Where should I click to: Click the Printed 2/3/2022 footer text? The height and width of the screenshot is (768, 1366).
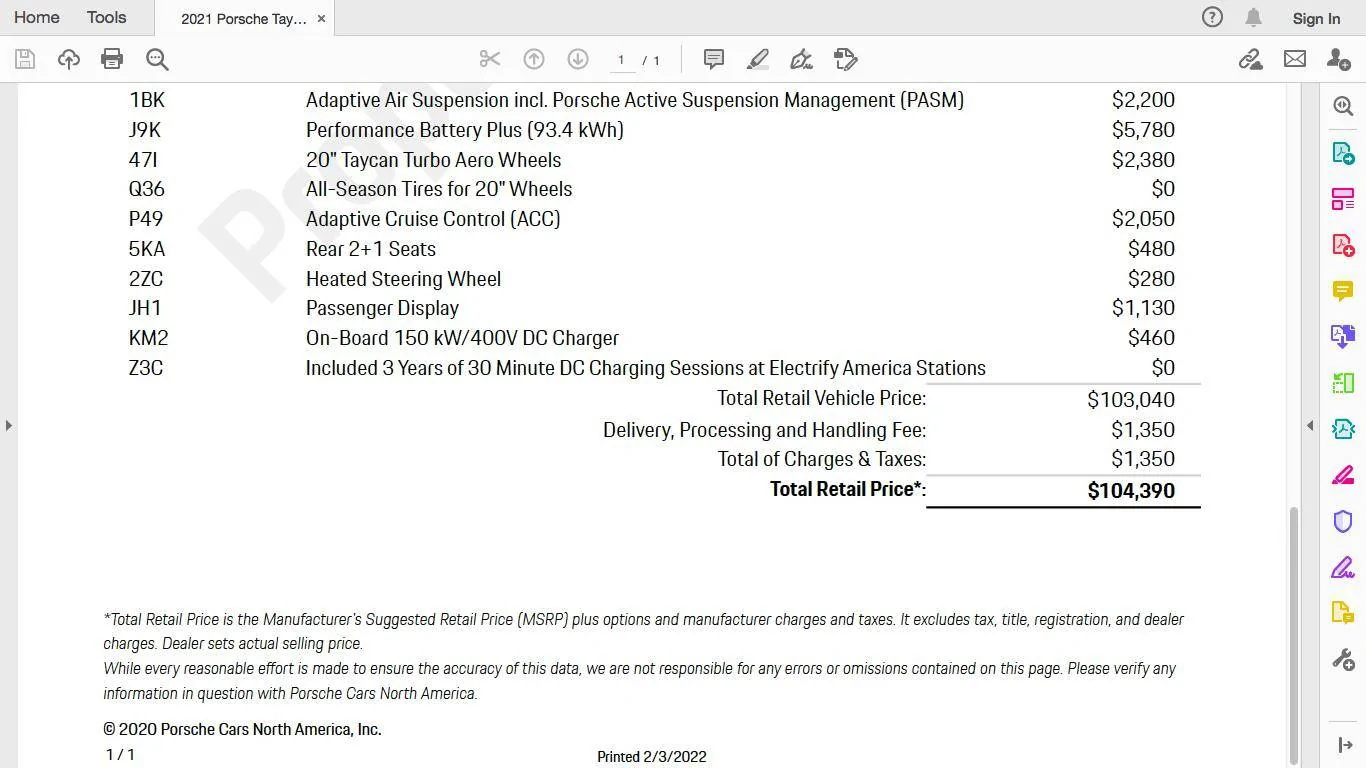point(652,756)
